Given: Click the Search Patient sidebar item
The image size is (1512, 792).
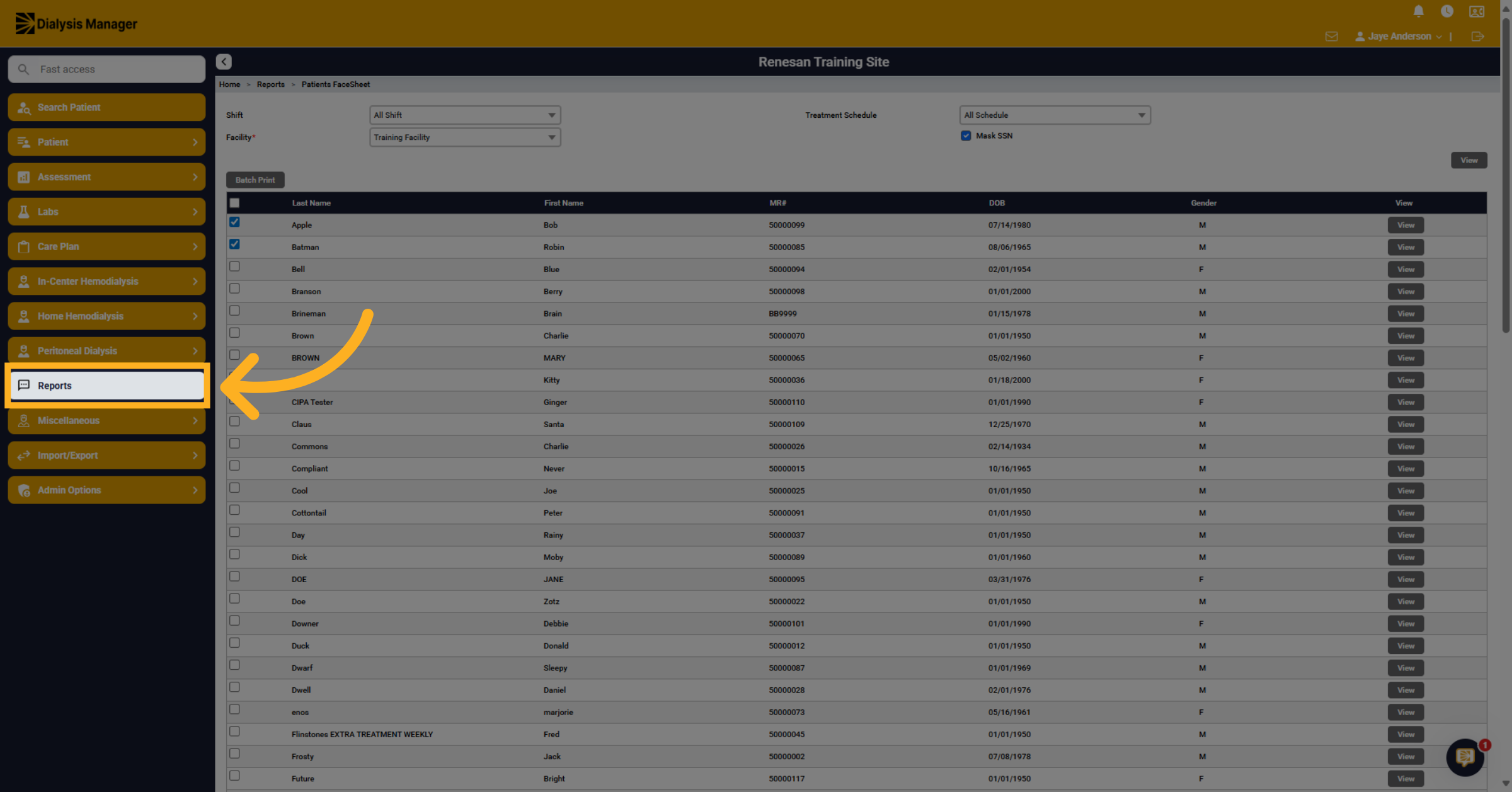Looking at the screenshot, I should (x=106, y=107).
